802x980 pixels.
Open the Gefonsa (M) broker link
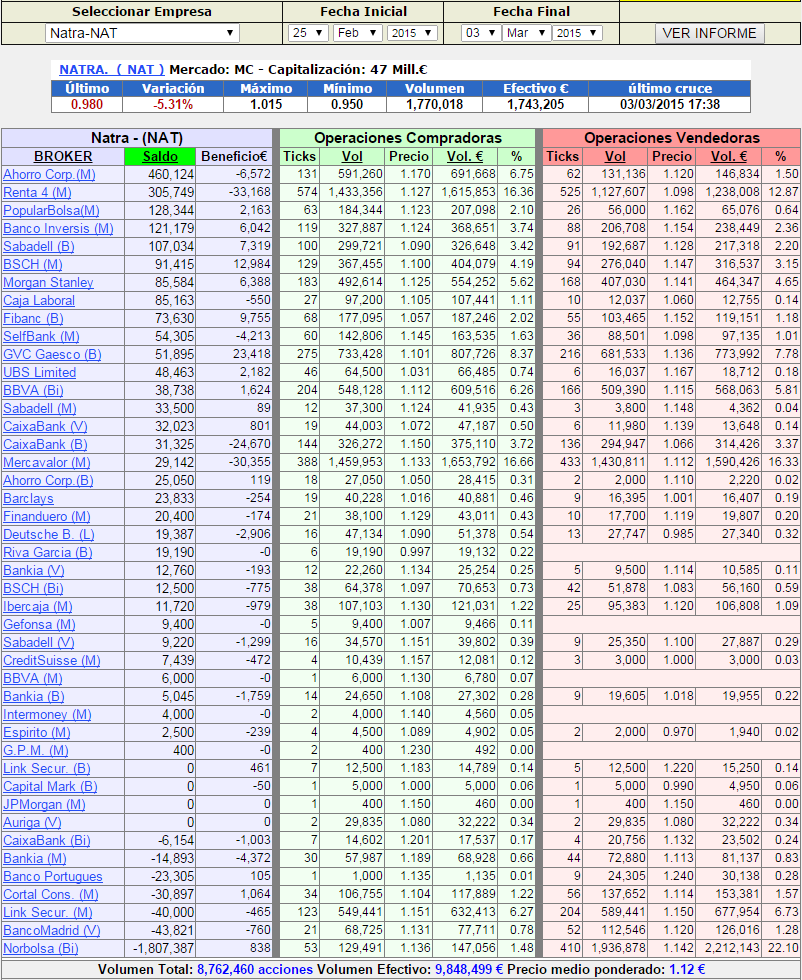pos(39,625)
